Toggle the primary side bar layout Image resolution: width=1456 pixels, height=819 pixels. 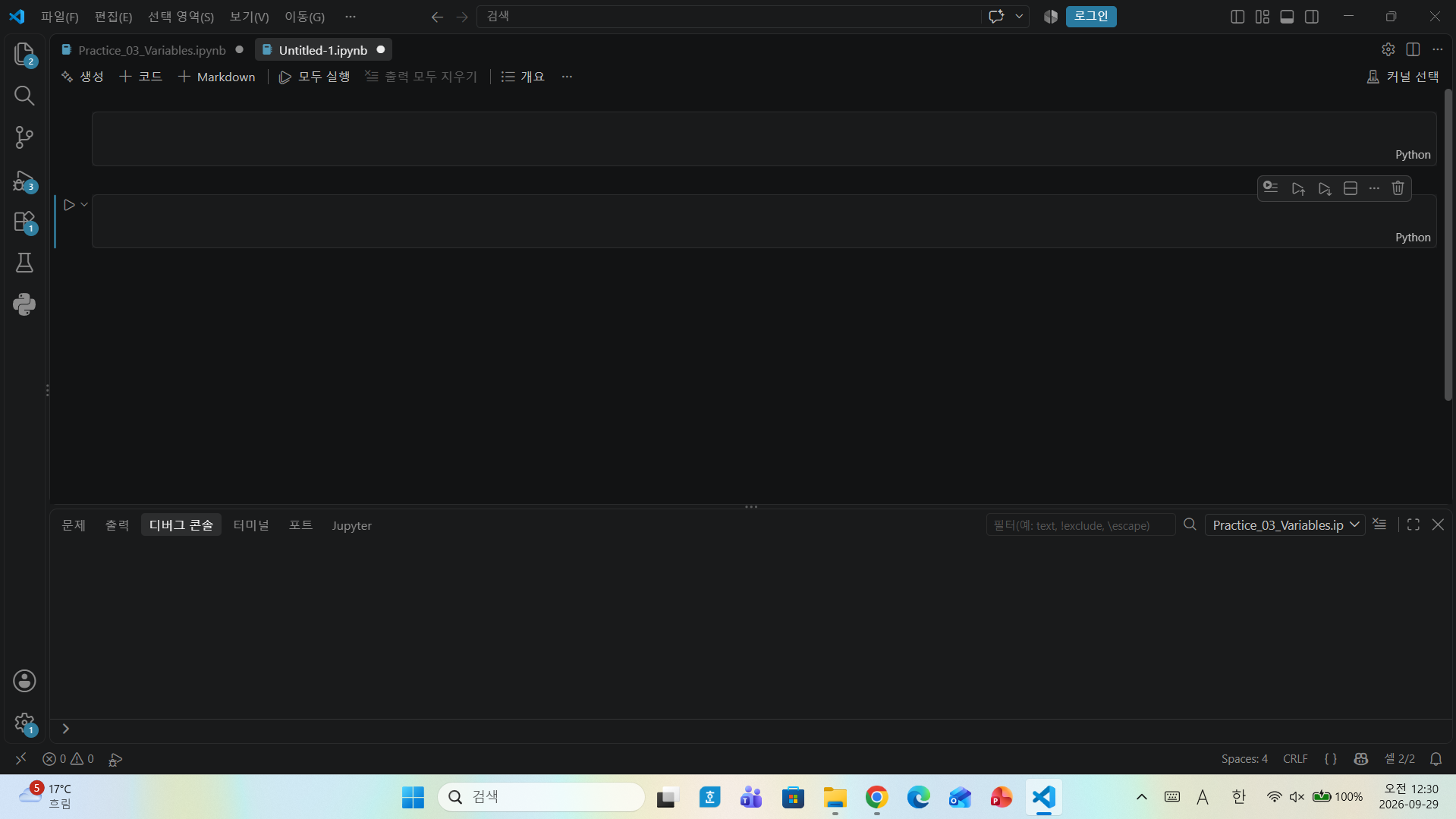click(1237, 17)
